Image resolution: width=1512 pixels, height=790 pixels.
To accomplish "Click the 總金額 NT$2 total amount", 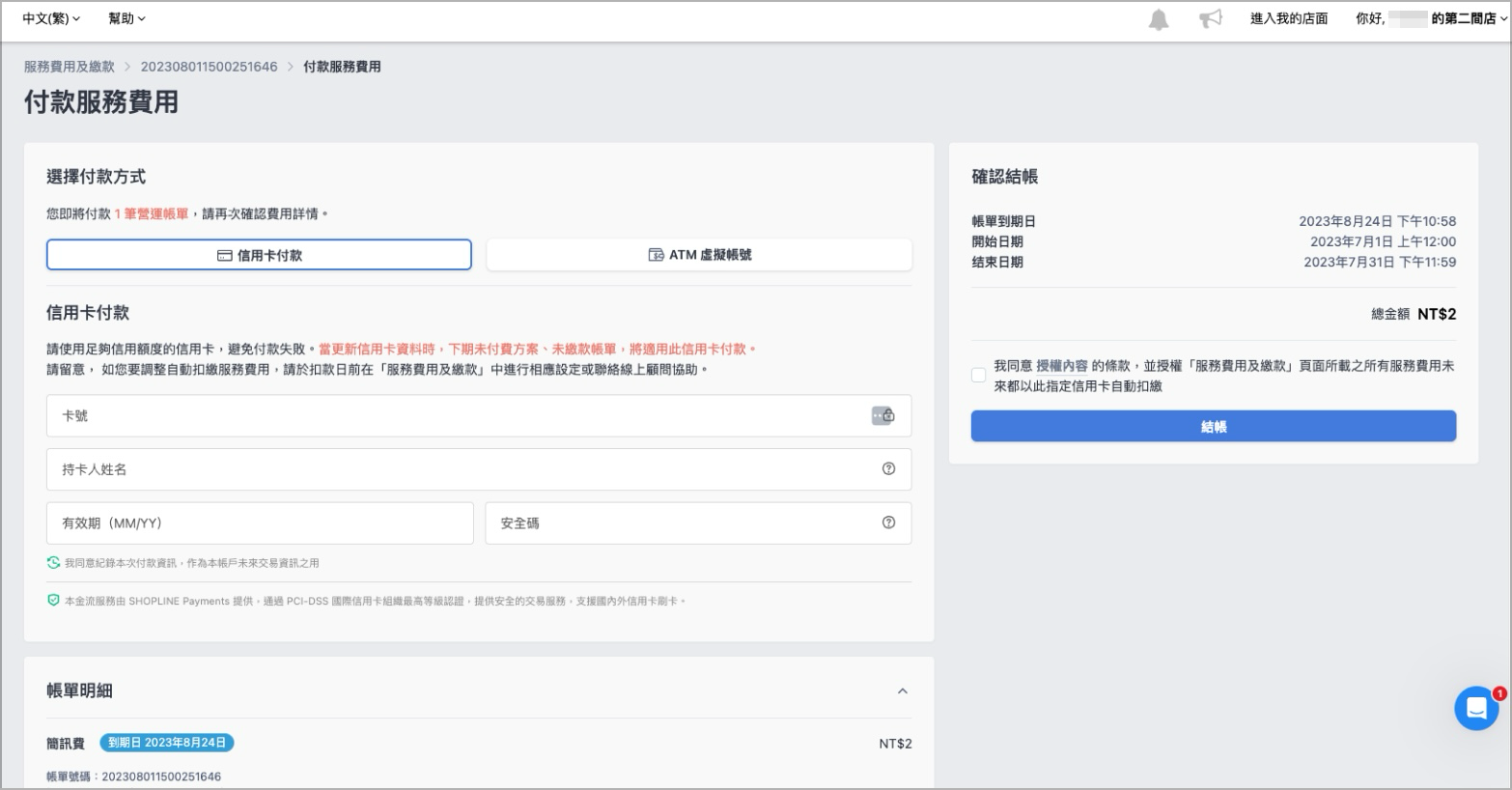I will pyautogui.click(x=1414, y=314).
